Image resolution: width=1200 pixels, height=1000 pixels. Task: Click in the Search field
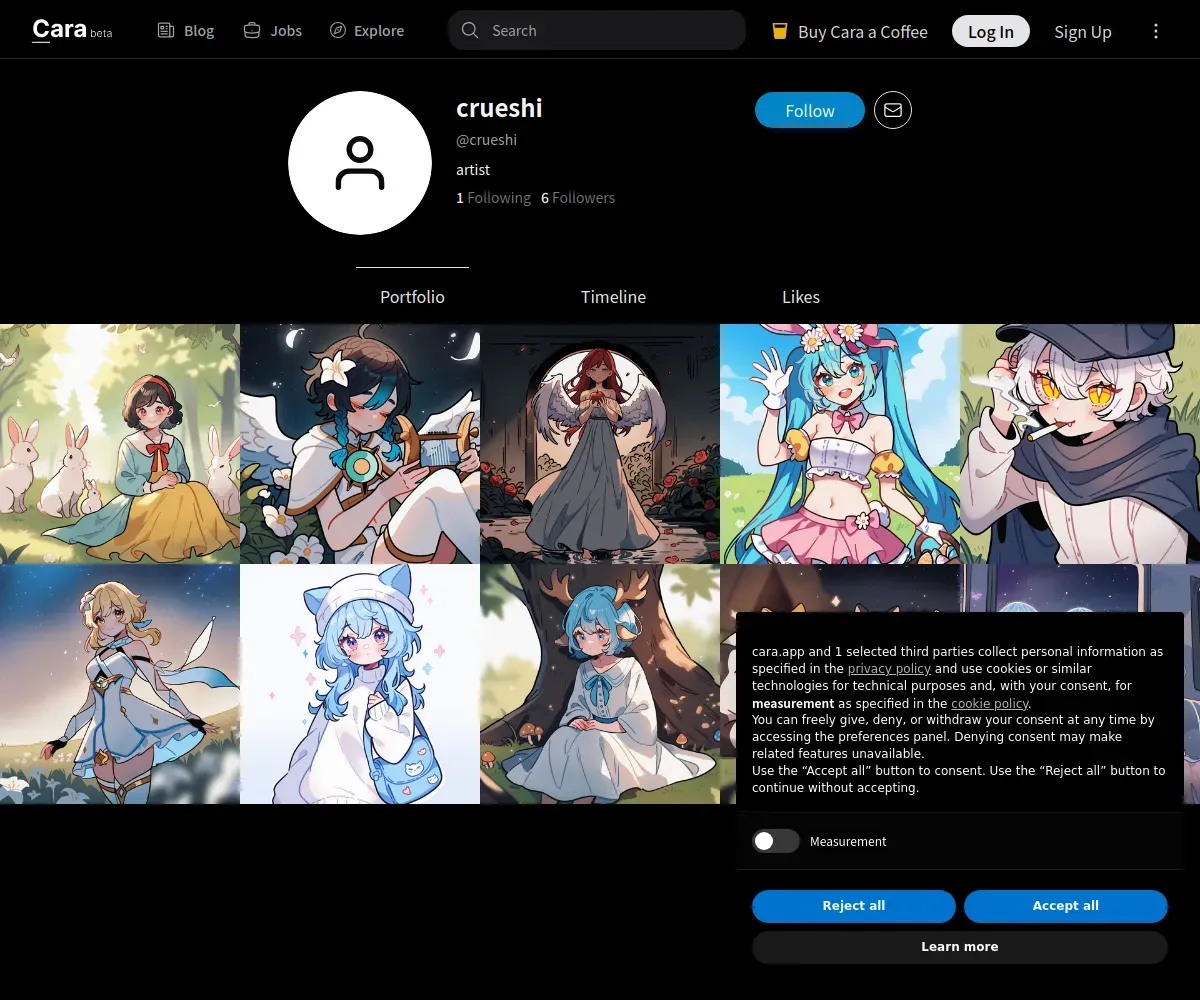597,30
